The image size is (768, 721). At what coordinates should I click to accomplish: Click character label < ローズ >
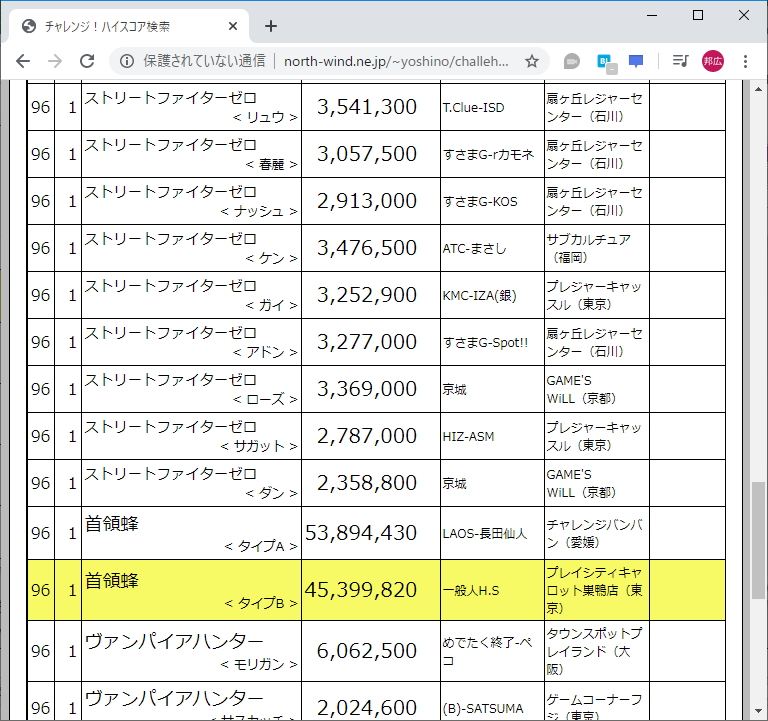pyautogui.click(x=265, y=400)
